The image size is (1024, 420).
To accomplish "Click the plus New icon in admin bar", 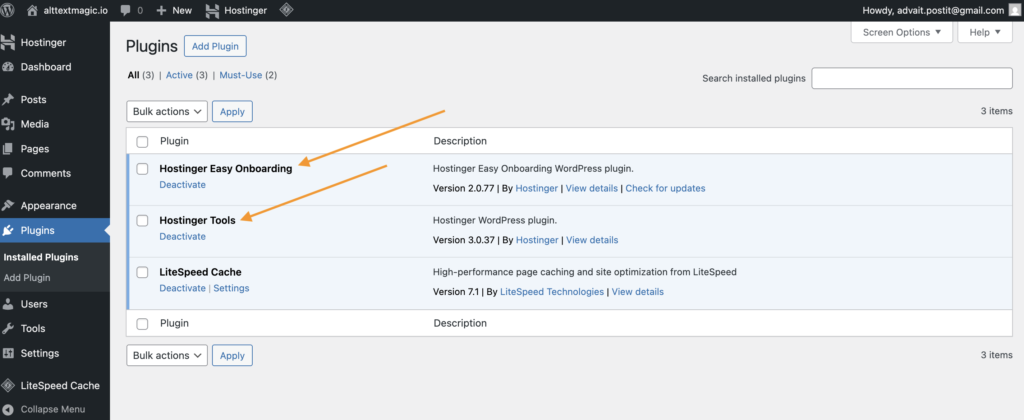I will pyautogui.click(x=161, y=10).
